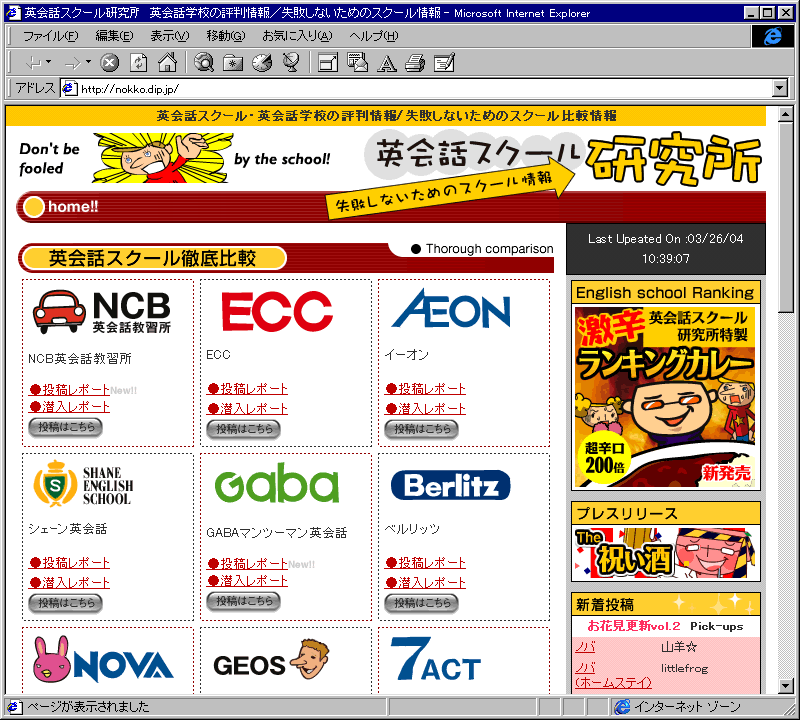Open AEON's 投稿レポート link
The width and height of the screenshot is (800, 720).
[x=426, y=389]
